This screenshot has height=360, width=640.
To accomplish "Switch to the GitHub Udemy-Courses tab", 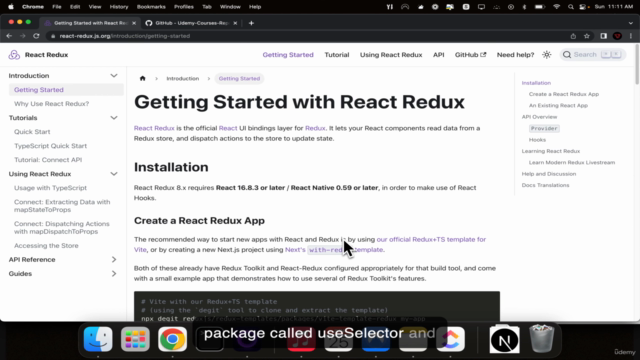I will (191, 23).
